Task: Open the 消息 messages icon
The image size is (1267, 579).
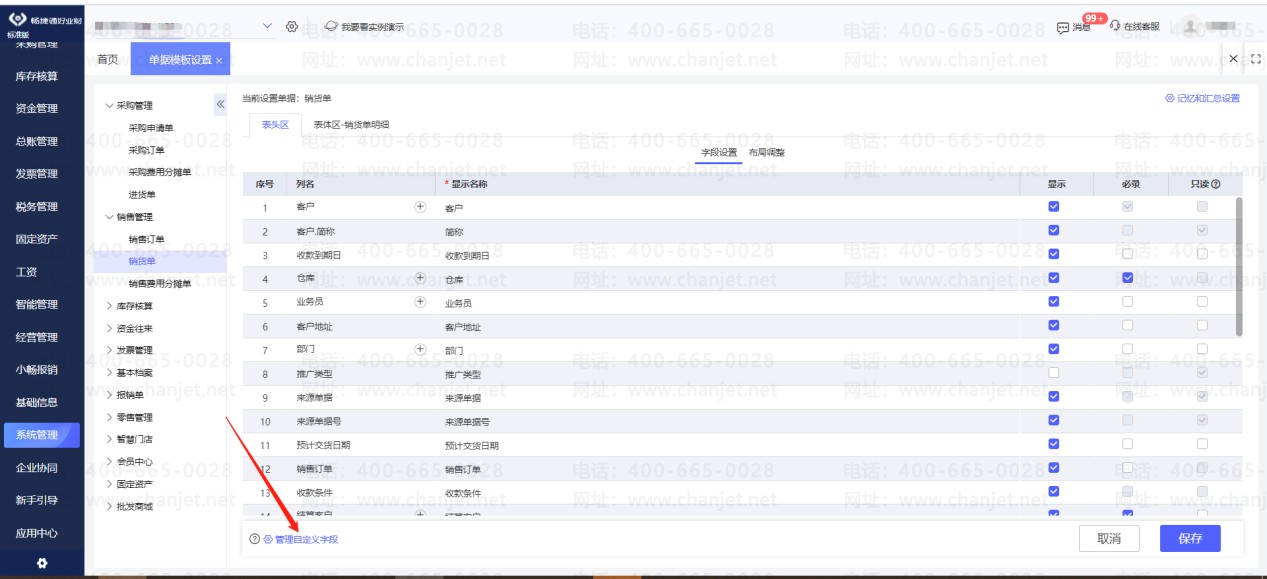Action: 1063,28
